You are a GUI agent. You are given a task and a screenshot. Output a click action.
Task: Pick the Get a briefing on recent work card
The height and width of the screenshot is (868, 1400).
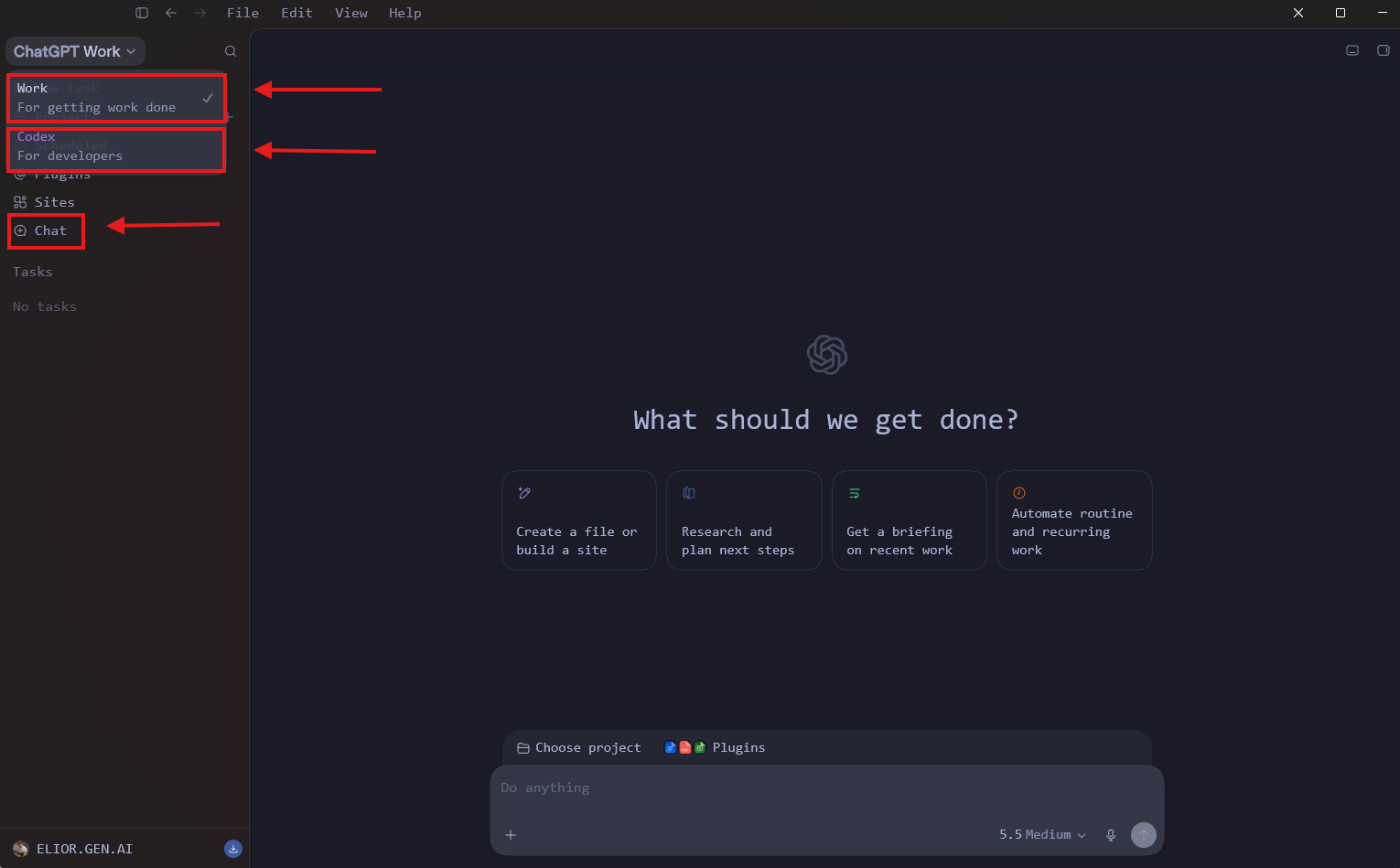(910, 520)
